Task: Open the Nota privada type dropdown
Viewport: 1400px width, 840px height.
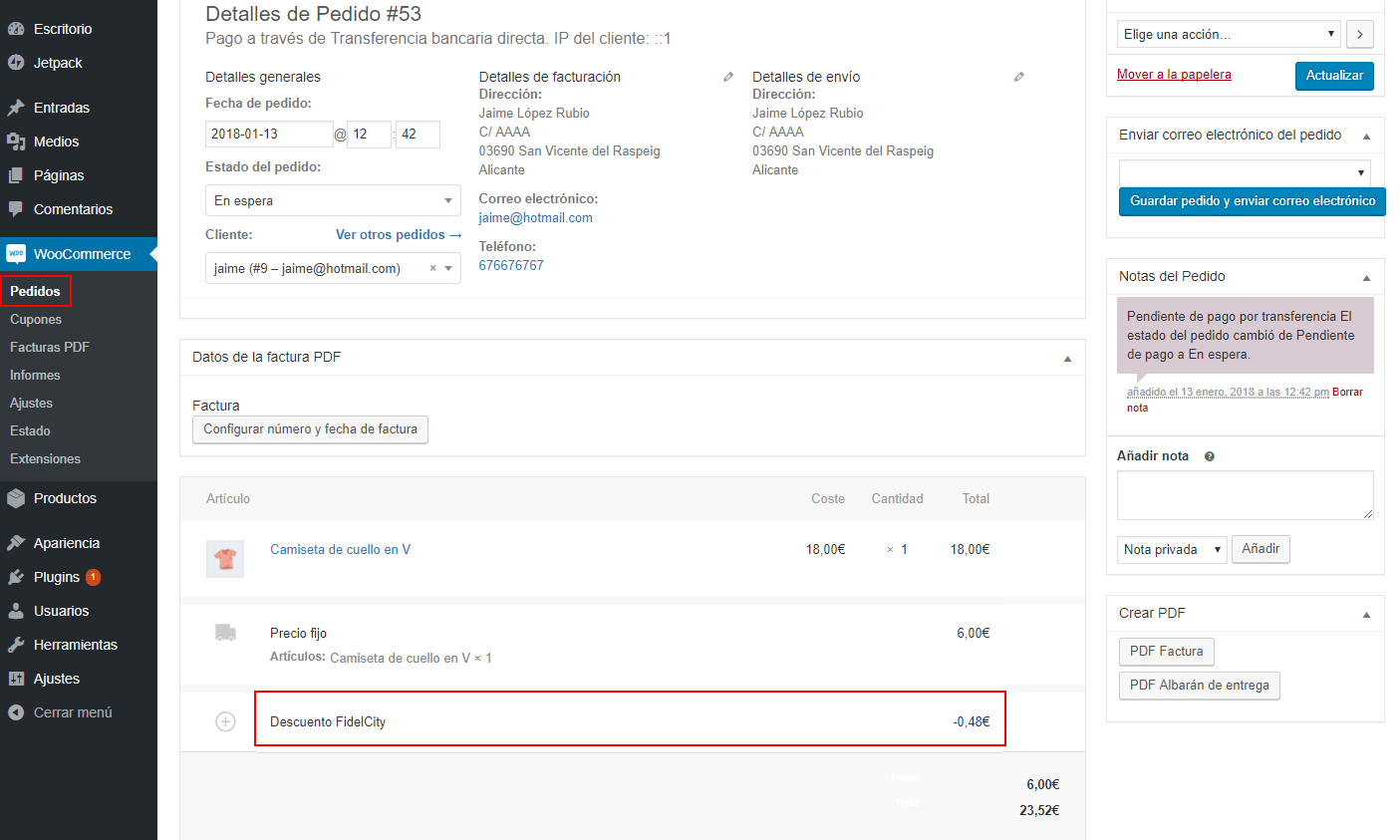Action: 1172,549
